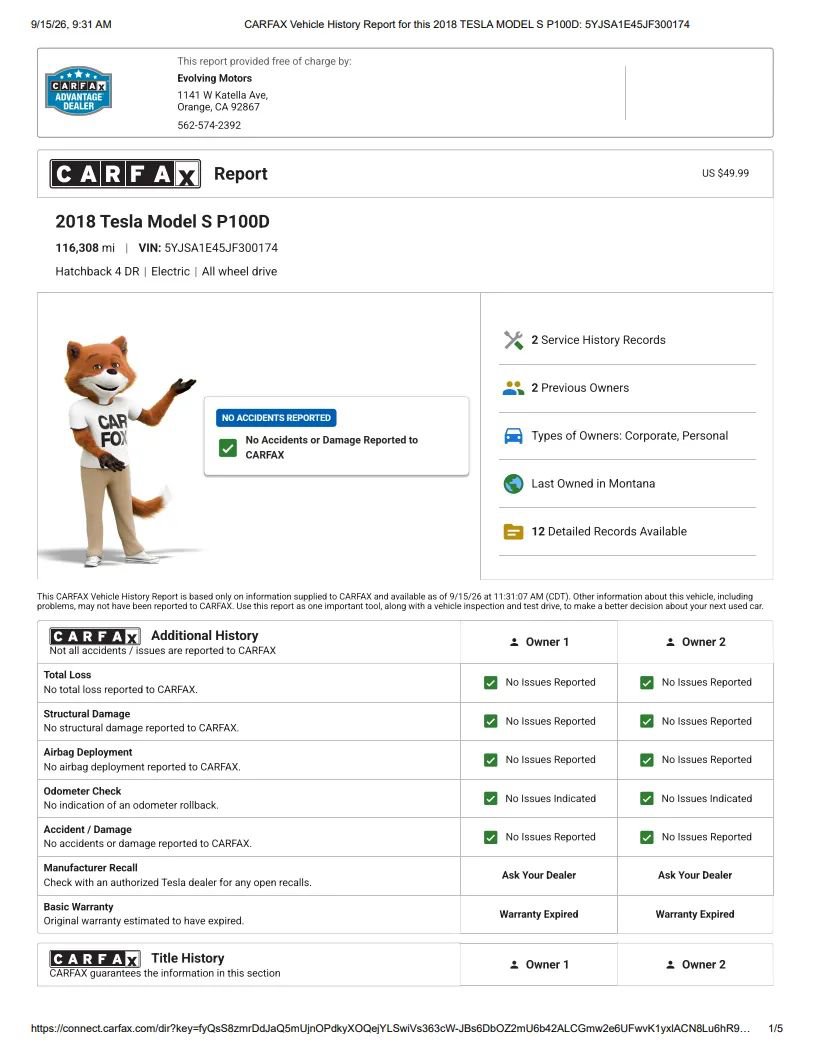Image resolution: width=814 pixels, height=1052 pixels.
Task: Click Airbag Deployment checkmark for Owner 2
Action: click(x=647, y=760)
